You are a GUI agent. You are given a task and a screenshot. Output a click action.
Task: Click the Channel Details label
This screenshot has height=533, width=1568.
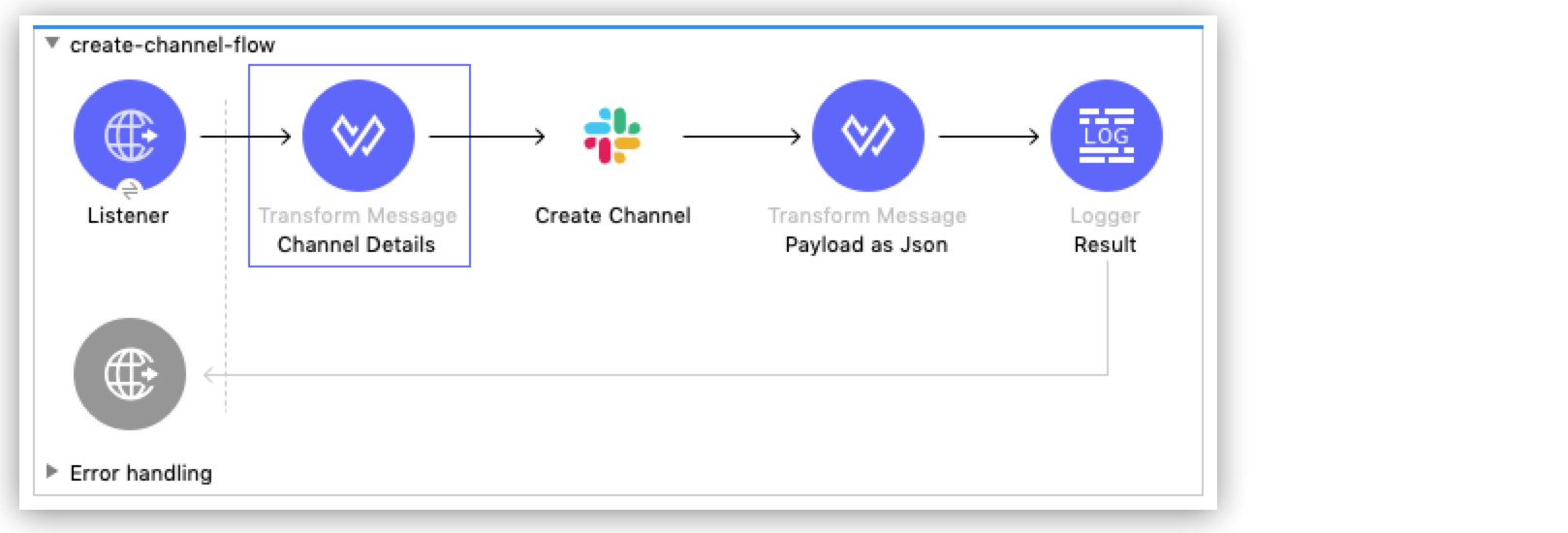(356, 244)
